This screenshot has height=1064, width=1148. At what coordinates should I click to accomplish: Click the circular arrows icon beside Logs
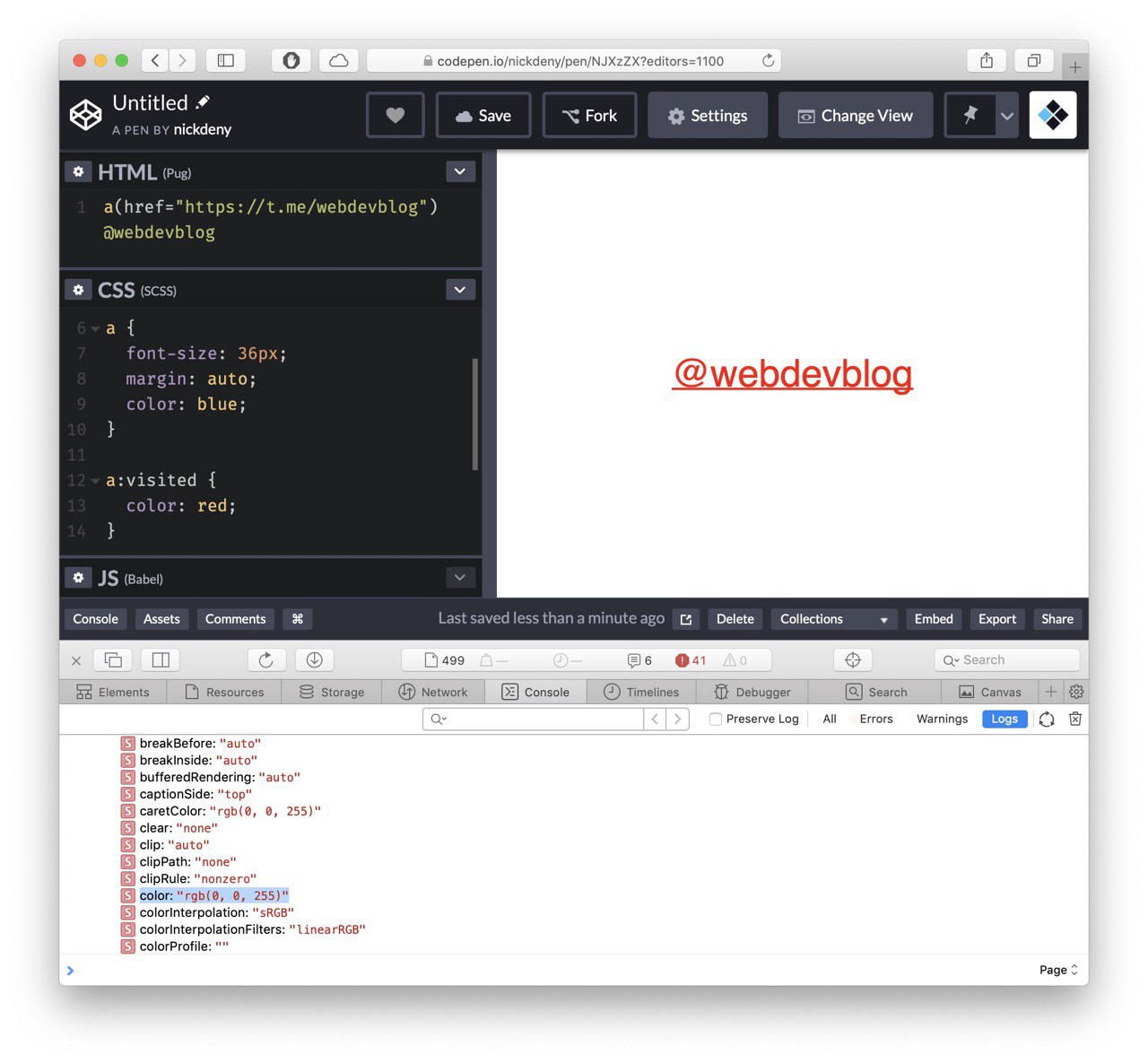(1047, 719)
